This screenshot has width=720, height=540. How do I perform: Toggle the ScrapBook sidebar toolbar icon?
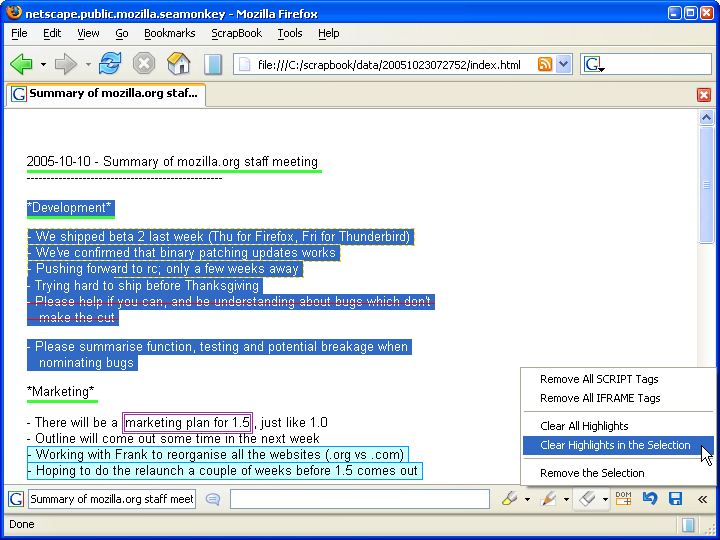point(213,64)
